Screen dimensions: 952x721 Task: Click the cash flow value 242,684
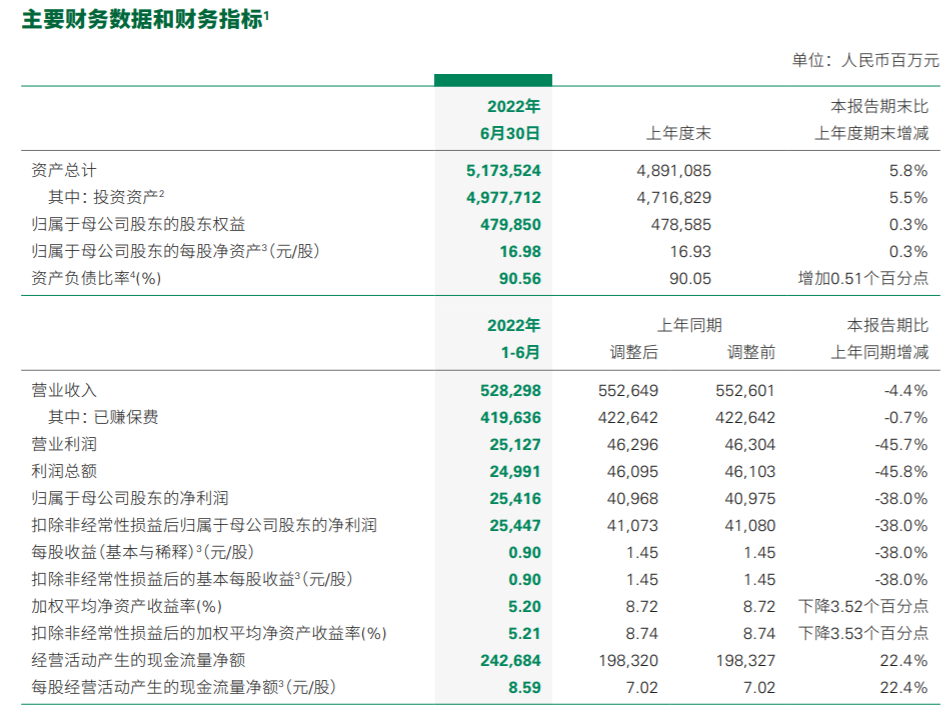(511, 660)
